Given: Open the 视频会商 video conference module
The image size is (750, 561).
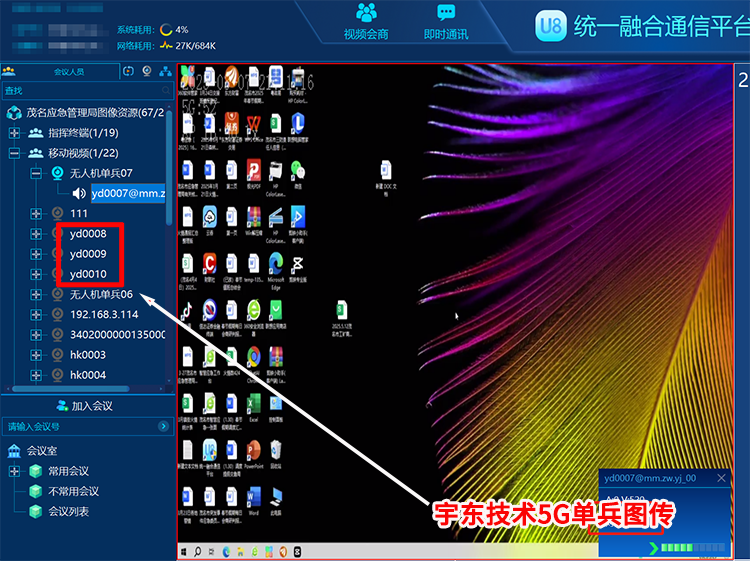Looking at the screenshot, I should click(366, 22).
